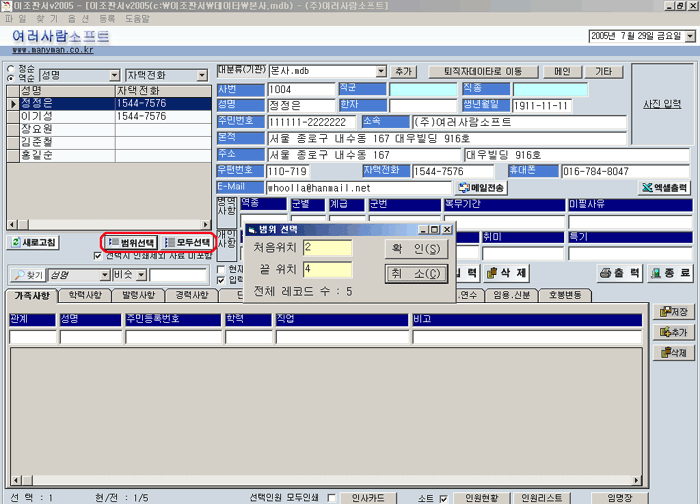
Task: Select the 정순 ascending radio button
Action: [x=12, y=69]
